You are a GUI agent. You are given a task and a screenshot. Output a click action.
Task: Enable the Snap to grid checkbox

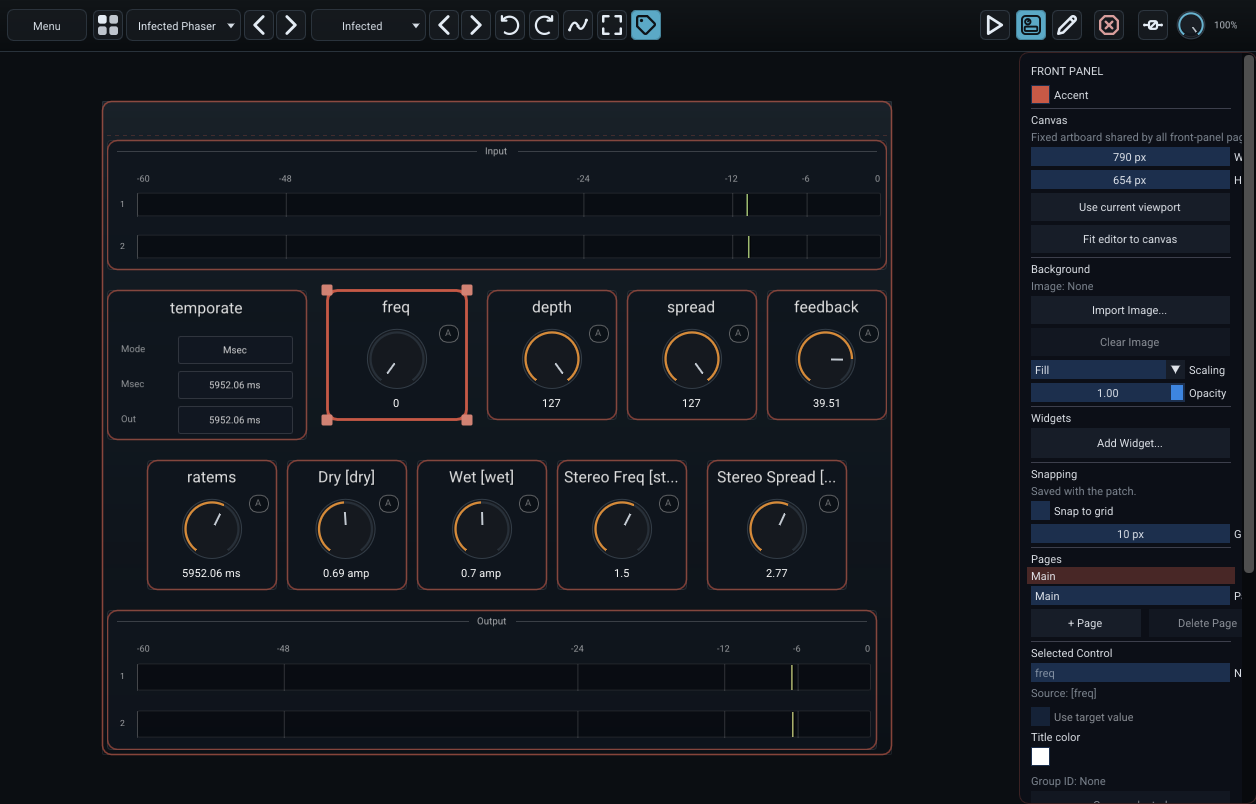pos(1040,511)
